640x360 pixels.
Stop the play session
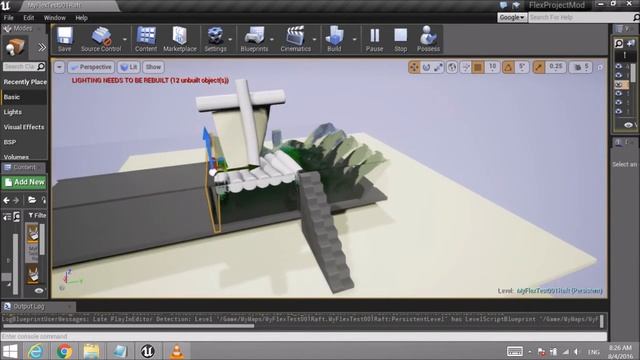click(x=400, y=39)
